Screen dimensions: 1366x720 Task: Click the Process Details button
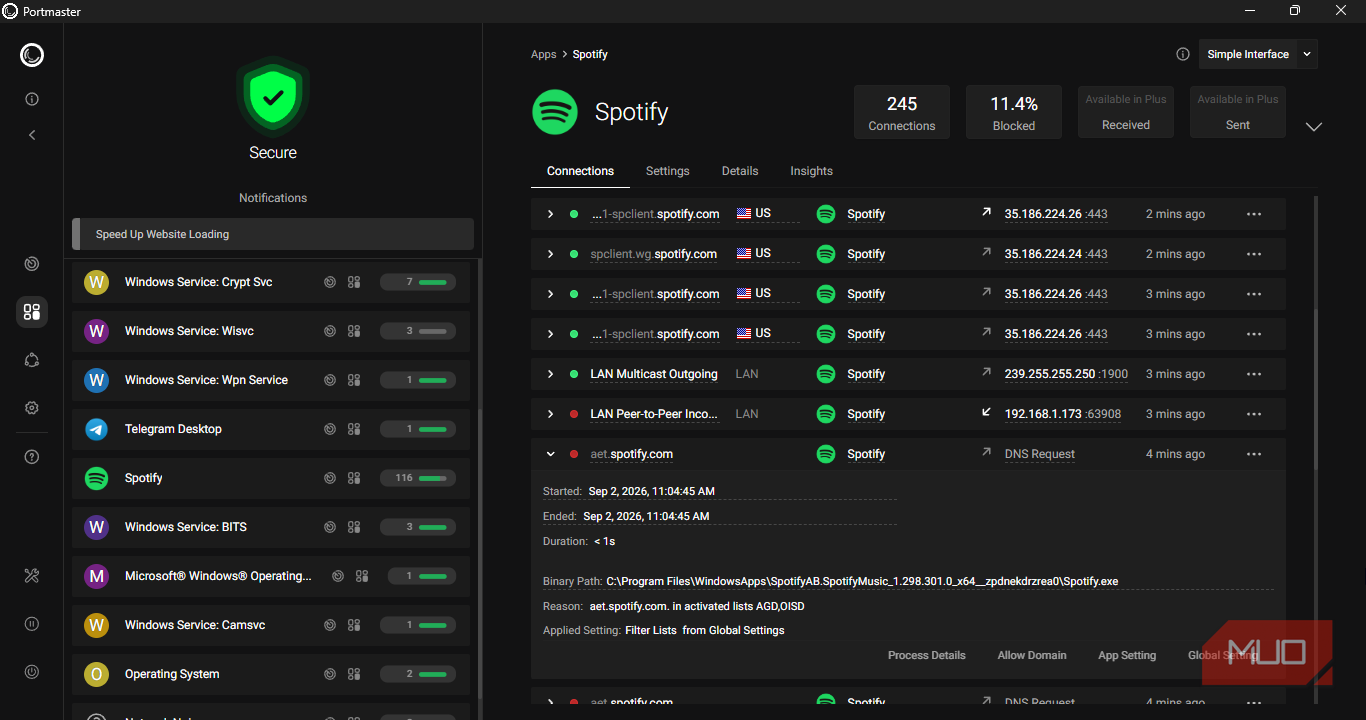pos(927,655)
